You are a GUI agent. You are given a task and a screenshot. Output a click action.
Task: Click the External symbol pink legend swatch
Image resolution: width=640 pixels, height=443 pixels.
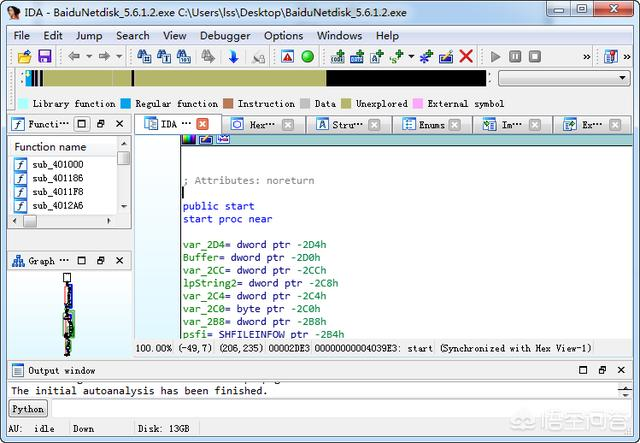418,104
